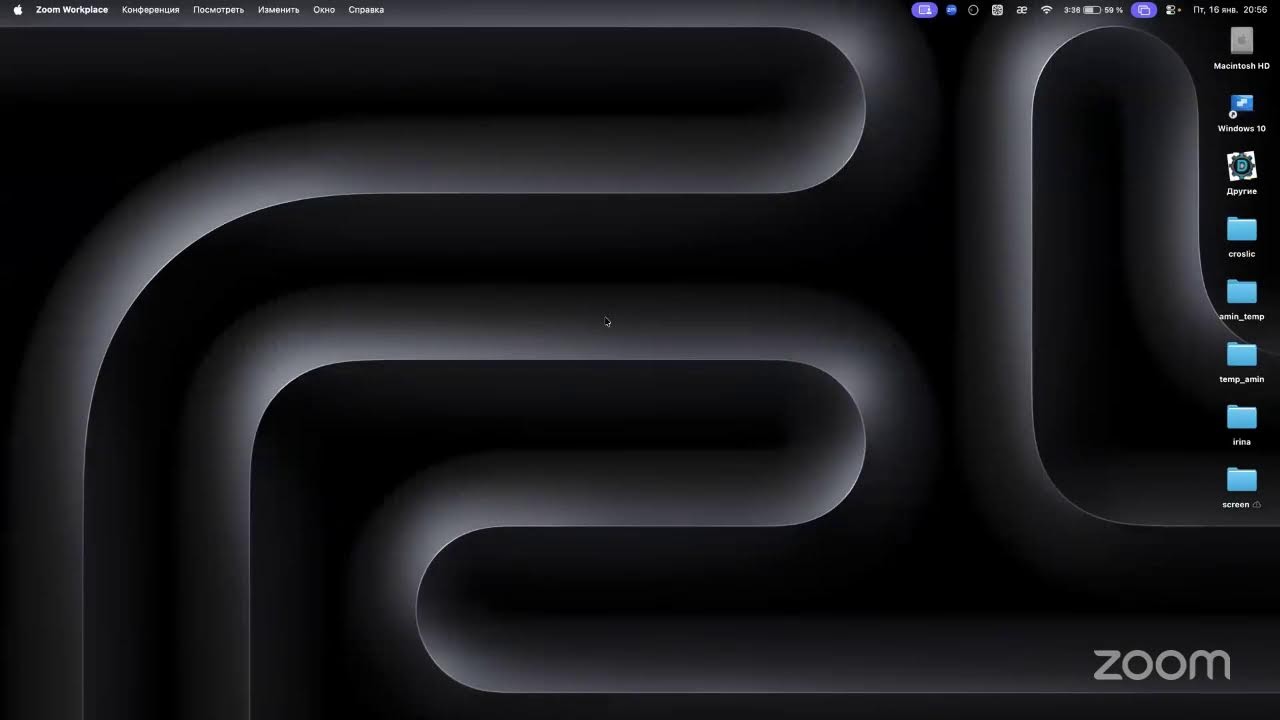Screen dimensions: 1280x720
Task: Open the Wi-Fi status menu
Action: (x=1047, y=10)
